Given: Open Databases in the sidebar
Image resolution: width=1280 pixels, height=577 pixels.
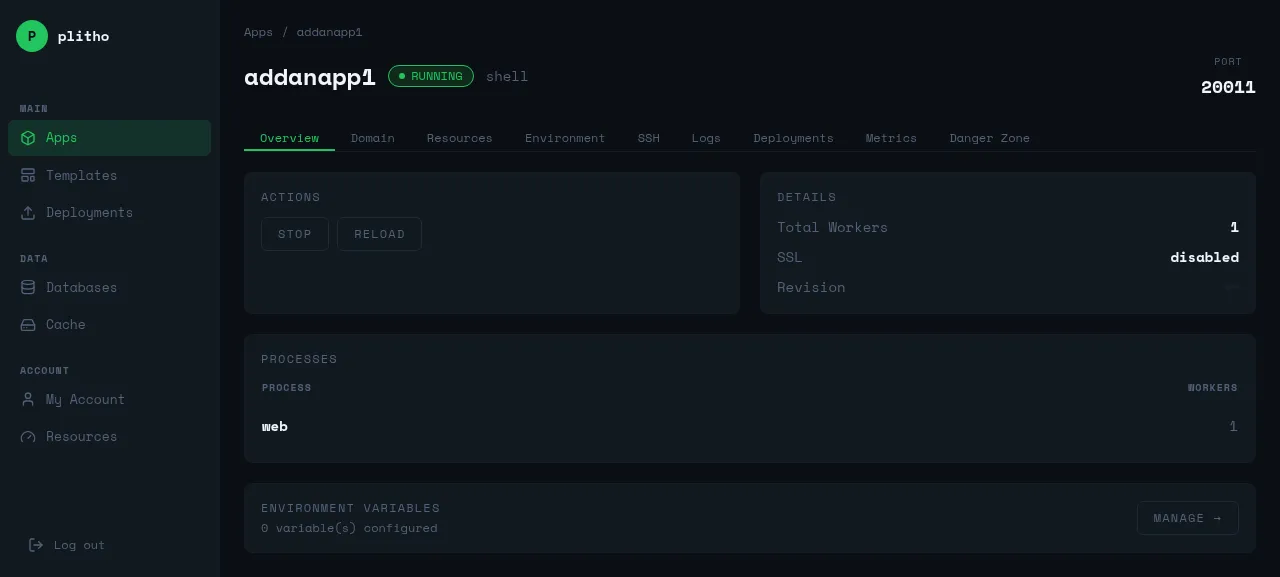Looking at the screenshot, I should (109, 287).
